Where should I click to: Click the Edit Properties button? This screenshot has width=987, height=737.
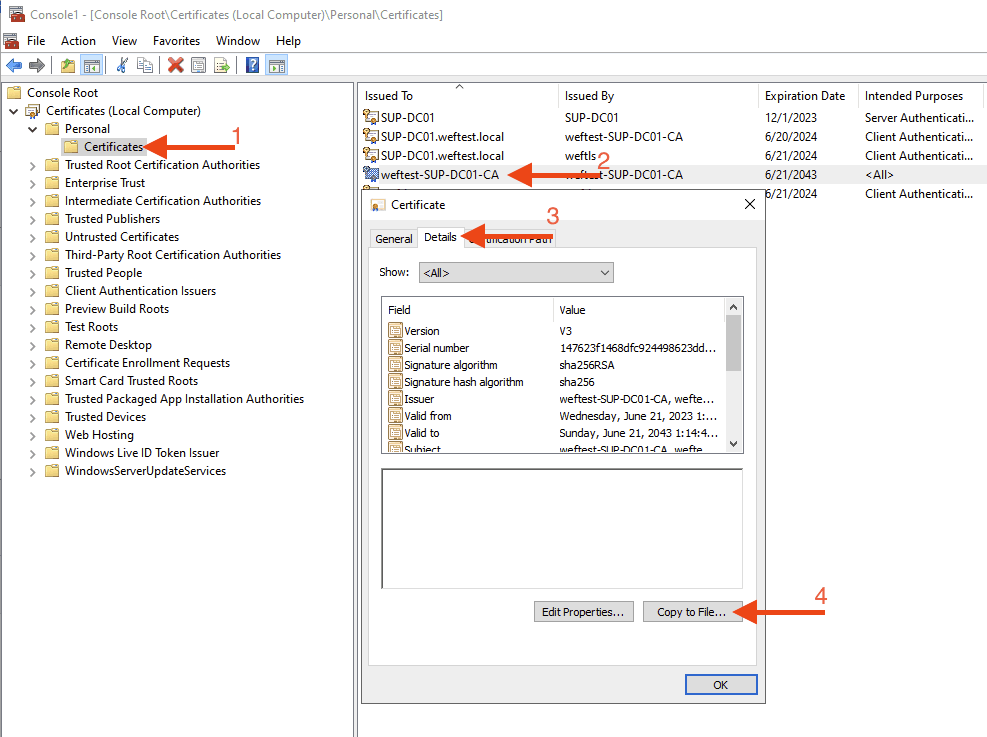584,612
